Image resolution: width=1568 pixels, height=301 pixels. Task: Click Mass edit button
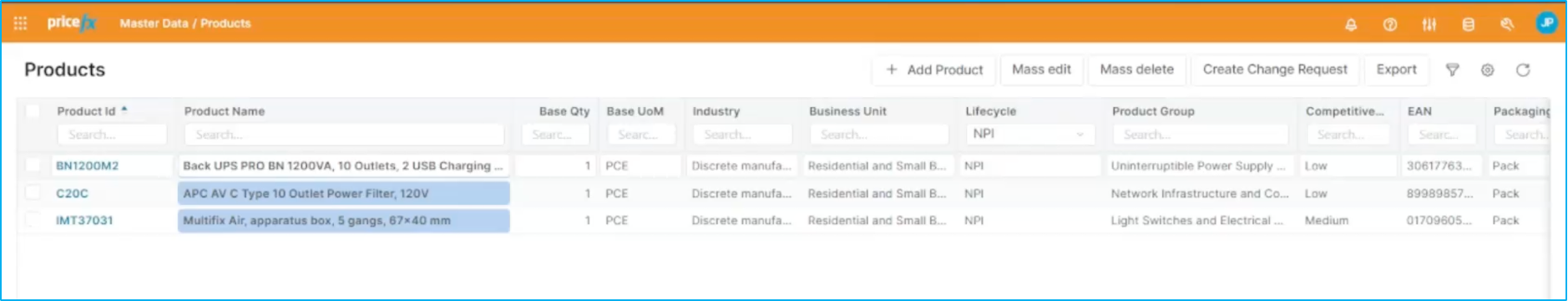pyautogui.click(x=1041, y=69)
